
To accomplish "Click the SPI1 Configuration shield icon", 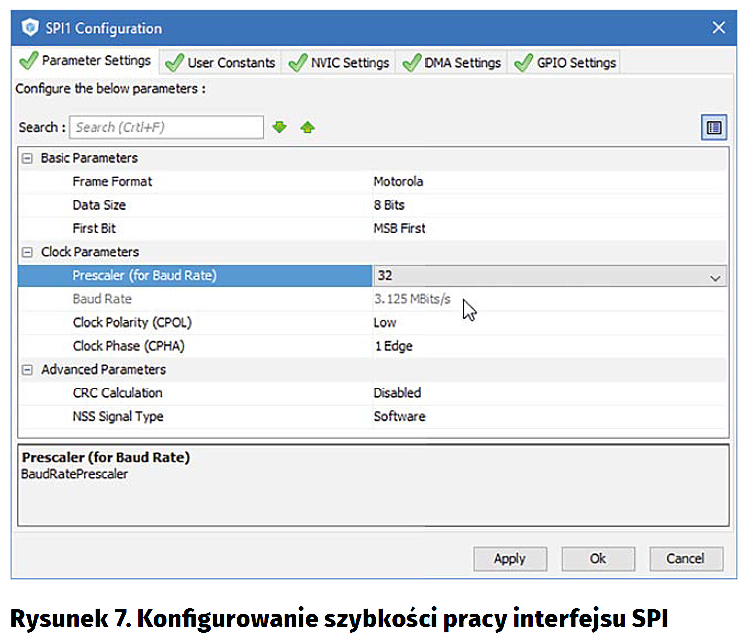I will click(31, 28).
